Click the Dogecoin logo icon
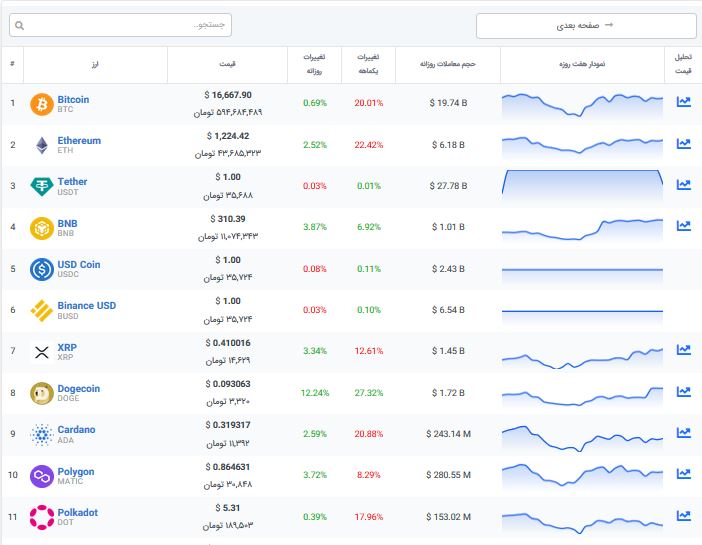702x545 pixels. point(42,393)
